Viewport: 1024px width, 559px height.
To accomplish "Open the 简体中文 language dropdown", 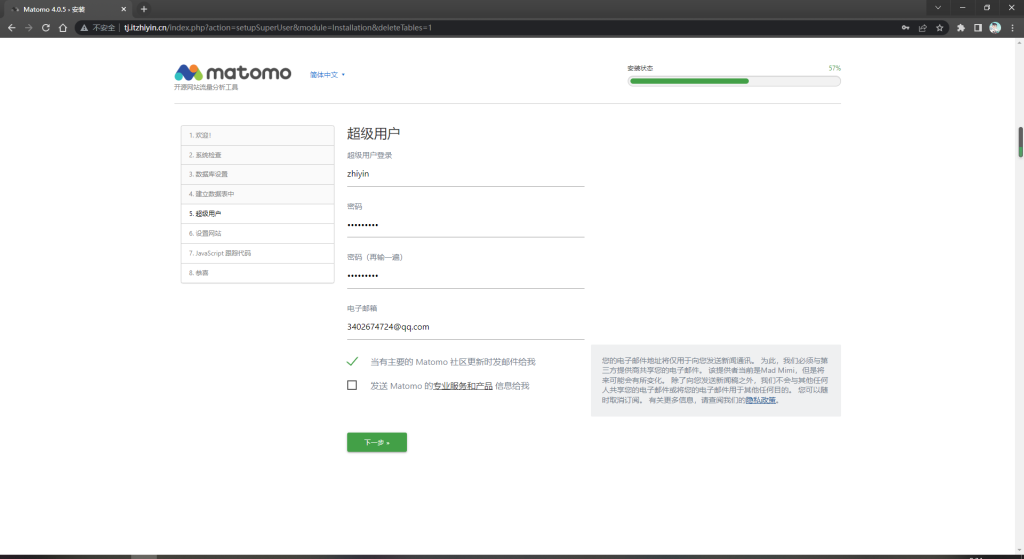I will pos(327,75).
